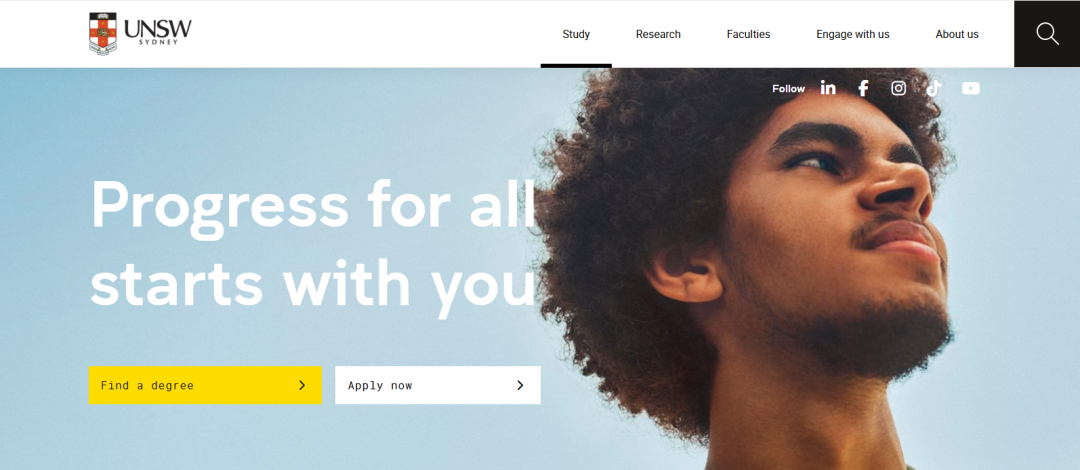The width and height of the screenshot is (1080, 470).
Task: Expand the About us menu
Action: [x=957, y=34]
